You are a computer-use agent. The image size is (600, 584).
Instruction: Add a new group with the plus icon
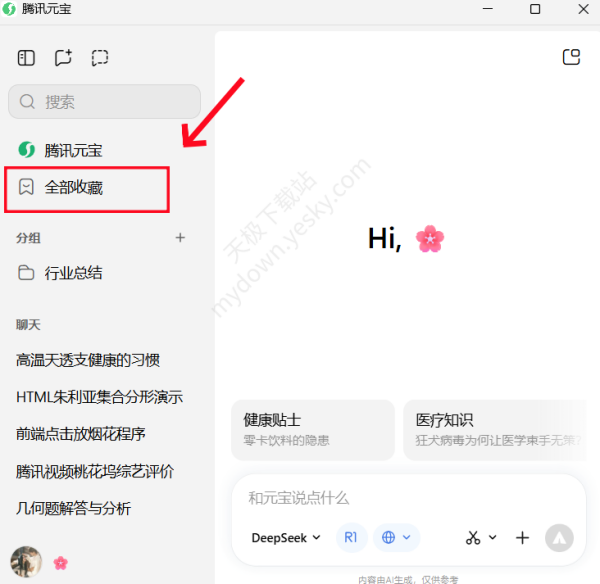pos(180,238)
